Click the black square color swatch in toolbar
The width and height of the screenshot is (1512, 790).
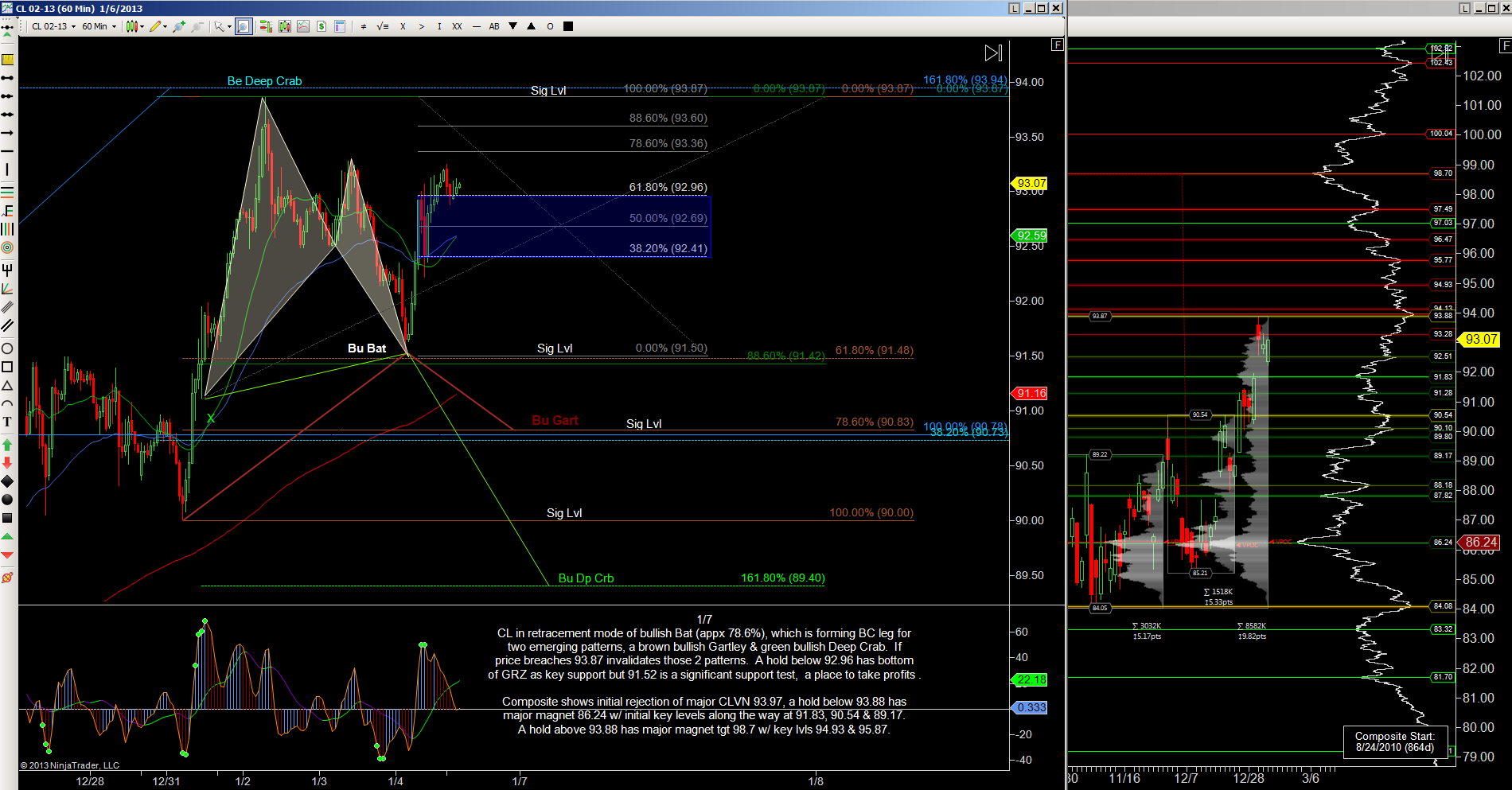(568, 26)
